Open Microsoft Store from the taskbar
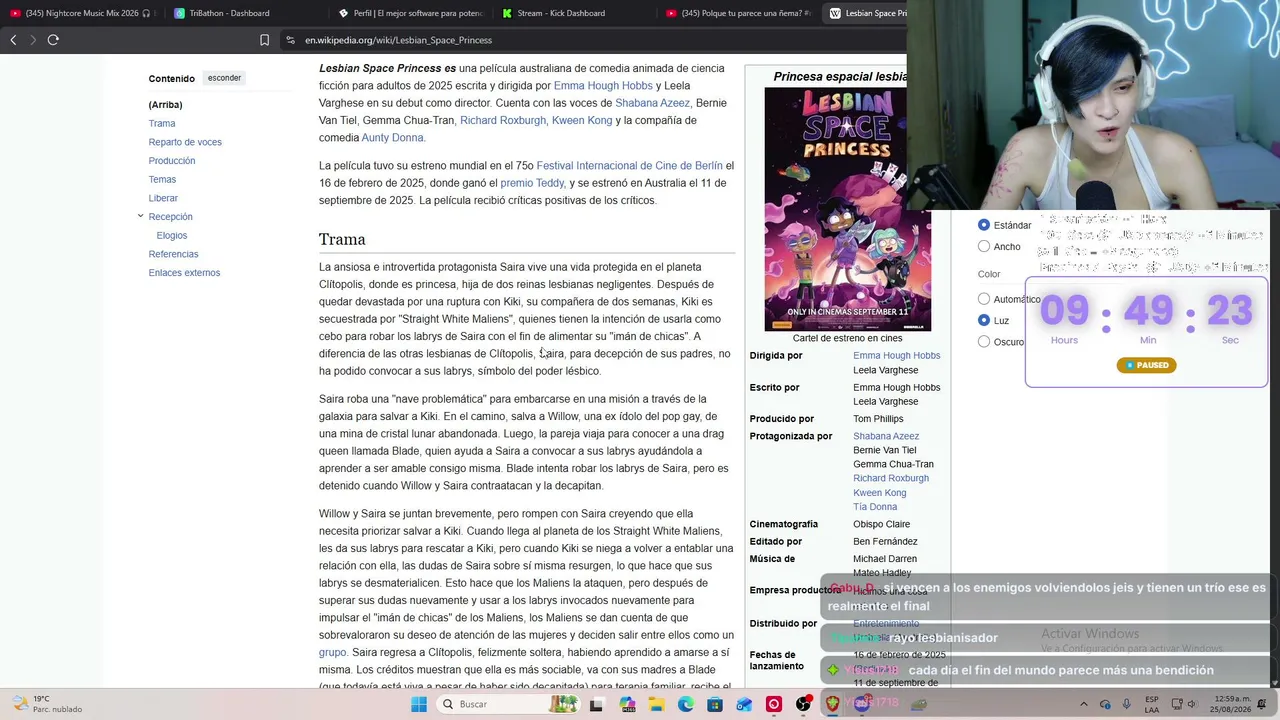The height and width of the screenshot is (720, 1280). click(715, 704)
